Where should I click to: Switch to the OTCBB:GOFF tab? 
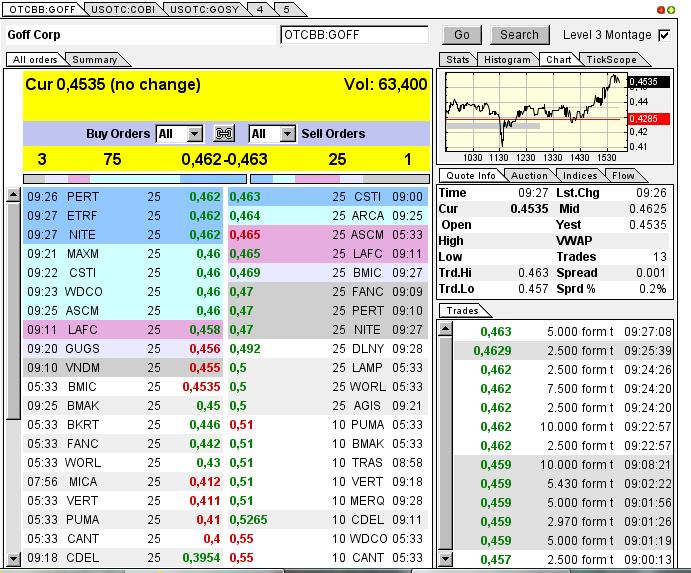43,9
